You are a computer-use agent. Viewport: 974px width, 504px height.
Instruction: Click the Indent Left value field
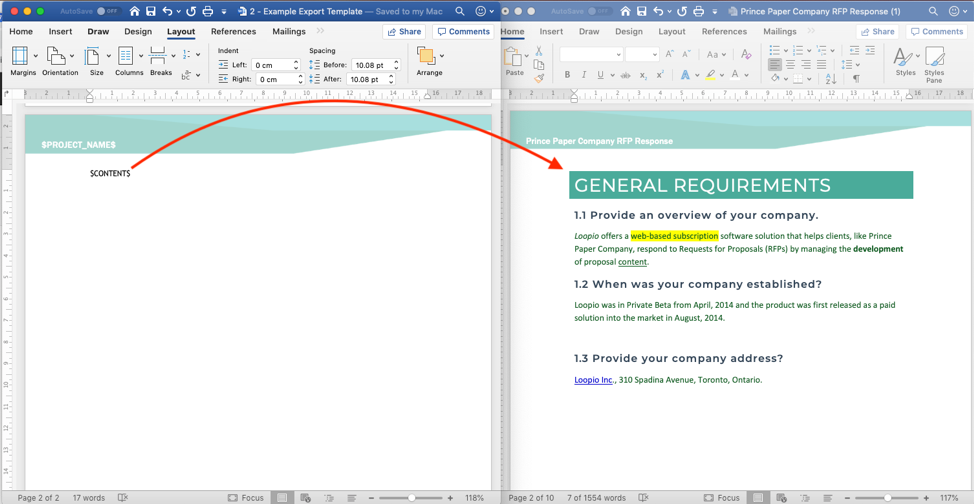point(278,65)
